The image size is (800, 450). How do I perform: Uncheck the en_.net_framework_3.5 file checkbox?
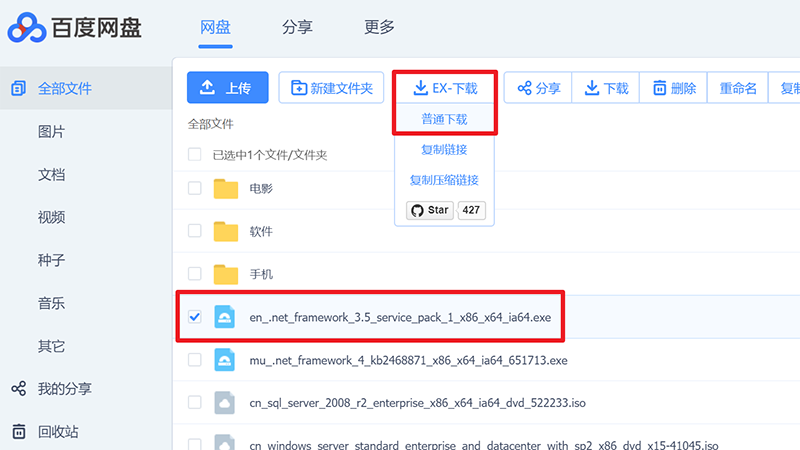coord(195,317)
